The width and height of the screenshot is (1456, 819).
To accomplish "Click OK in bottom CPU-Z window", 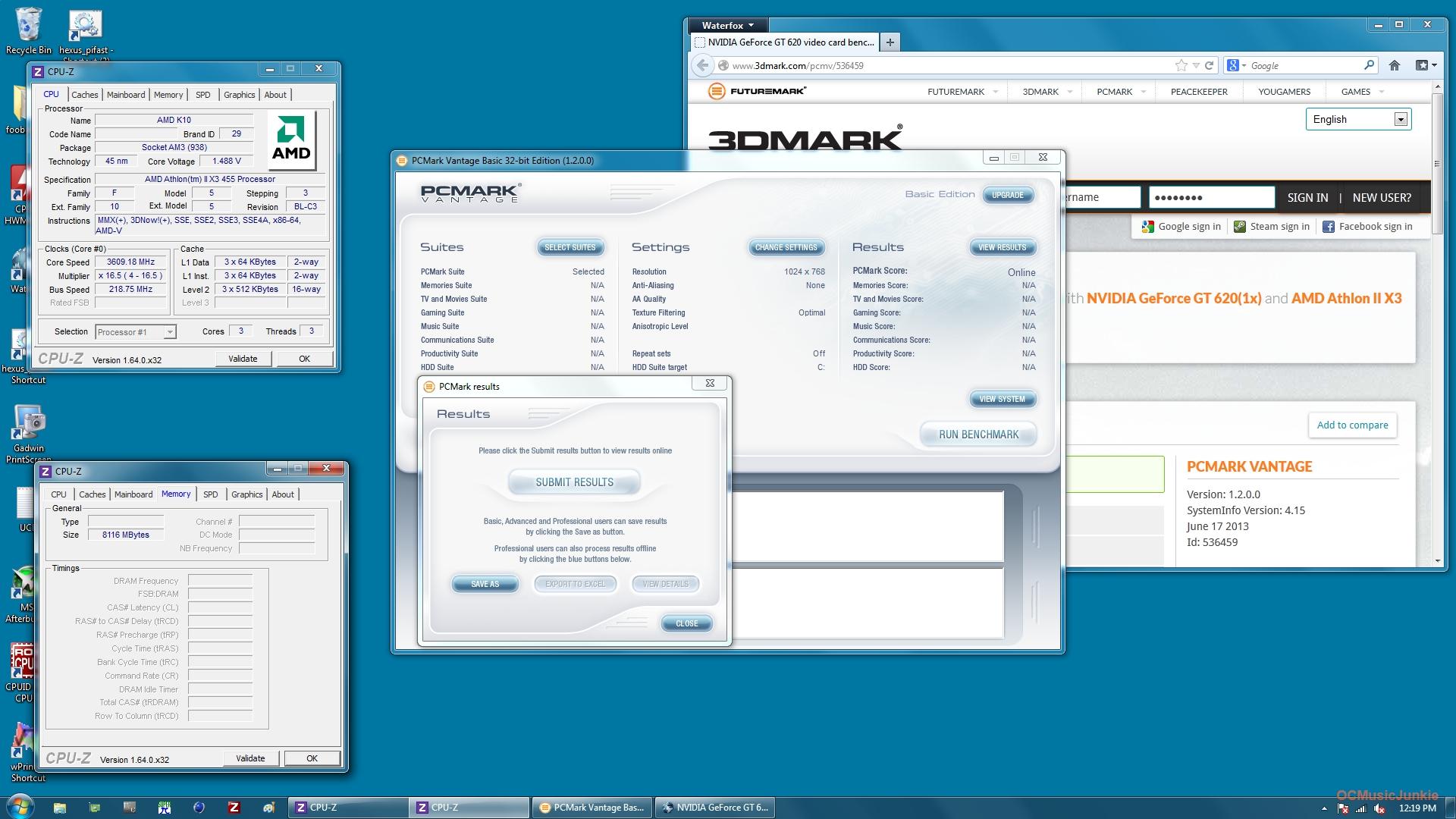I will point(312,758).
